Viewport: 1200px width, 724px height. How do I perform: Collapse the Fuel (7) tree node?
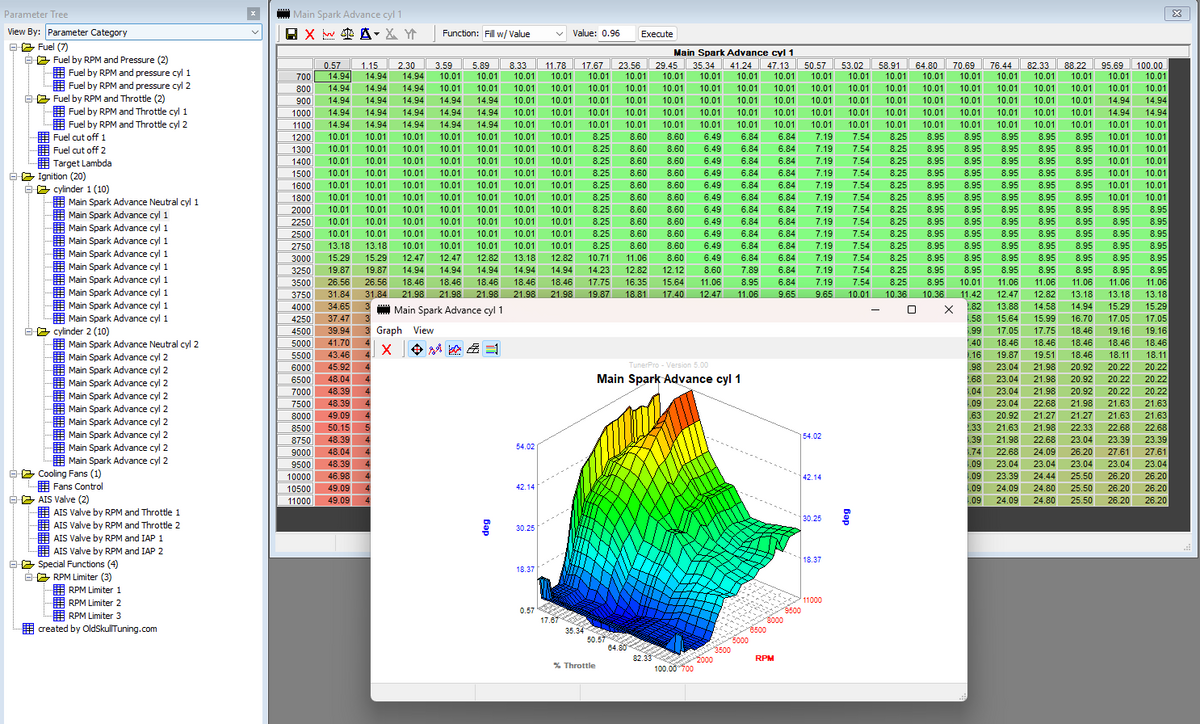click(x=13, y=47)
